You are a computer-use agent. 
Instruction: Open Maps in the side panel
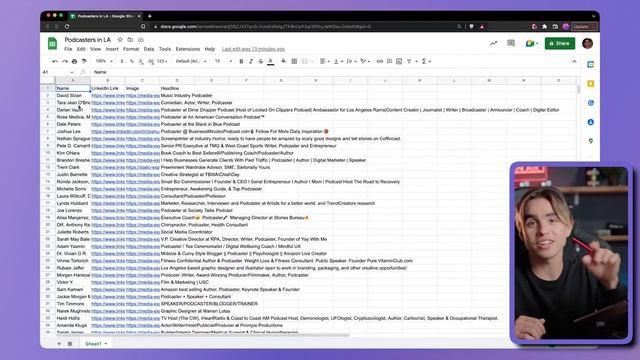coord(590,141)
